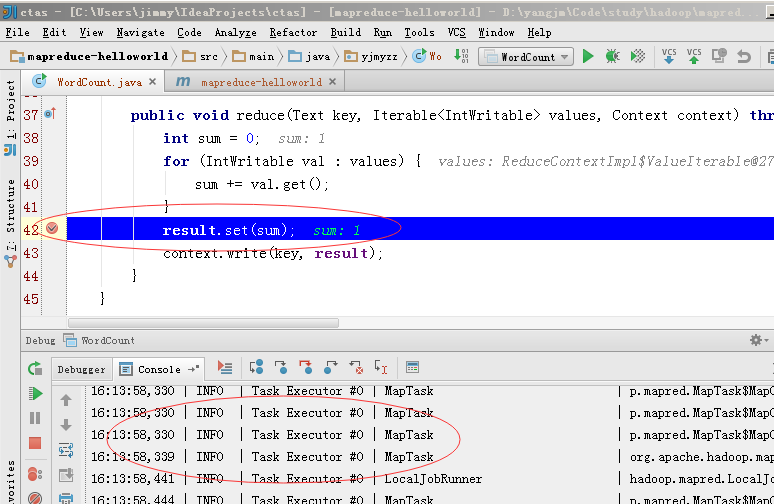Image resolution: width=774 pixels, height=504 pixels.
Task: Console down-arrow to next stack trace
Action: coord(66,425)
